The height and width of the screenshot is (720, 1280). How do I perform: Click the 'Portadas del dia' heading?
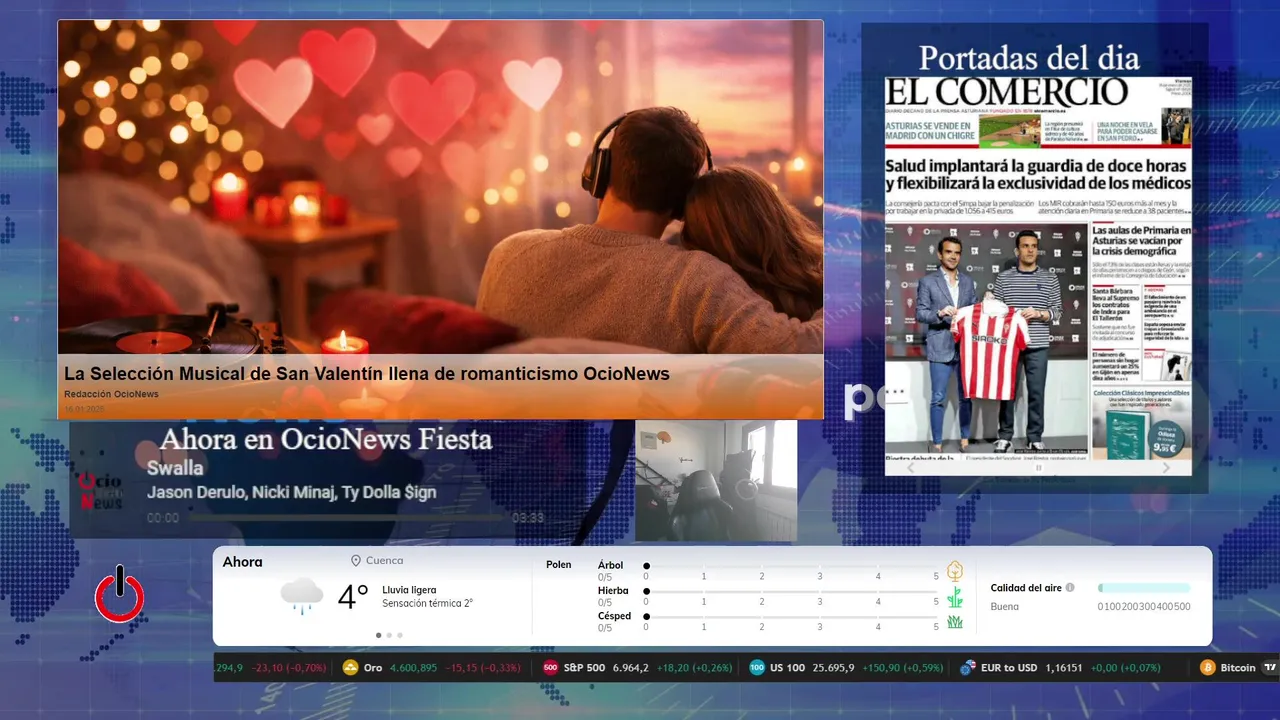pos(1029,56)
